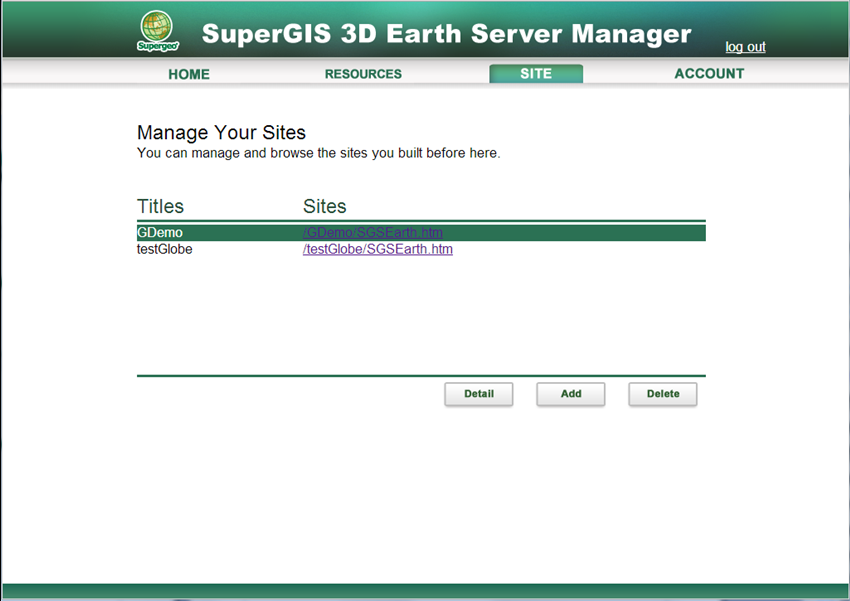Go to the ACCOUNT tab
850x601 pixels.
coord(709,74)
